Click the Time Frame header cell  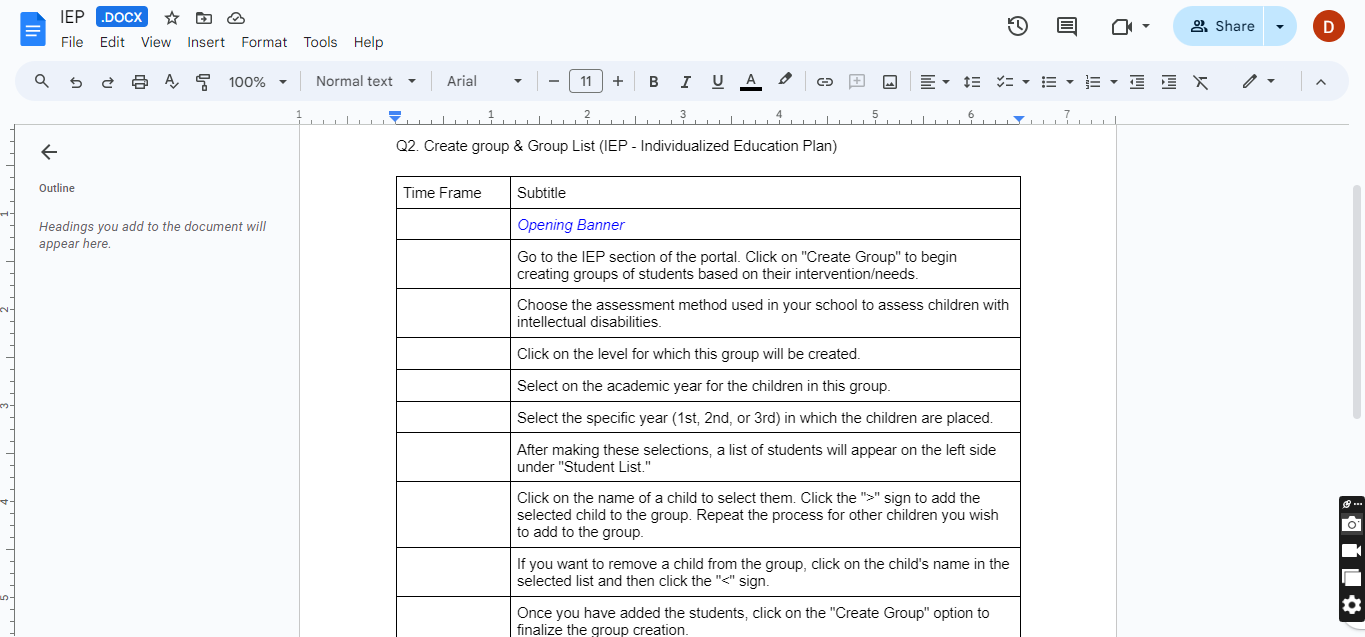click(453, 193)
